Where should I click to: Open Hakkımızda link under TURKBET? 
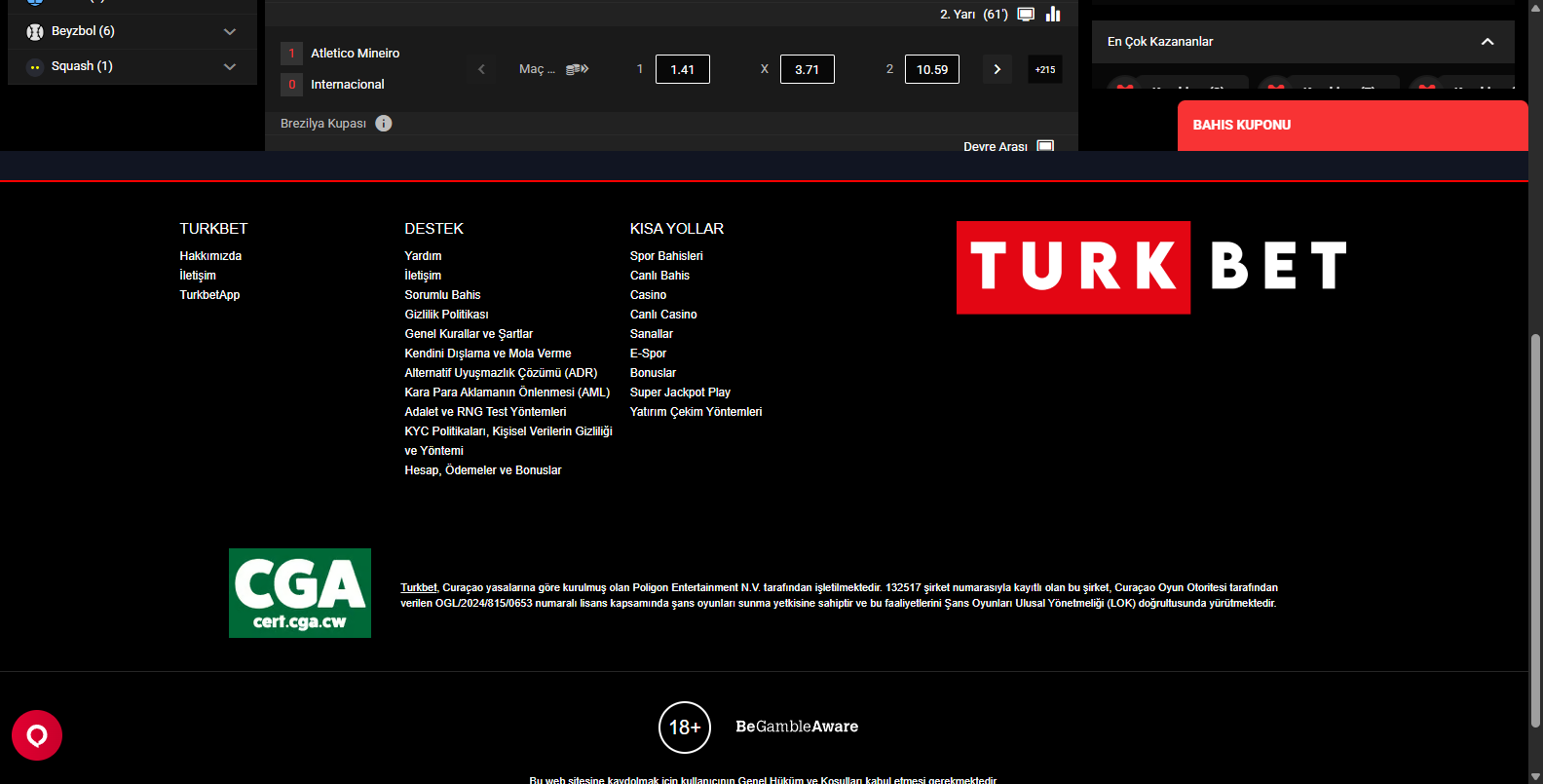coord(210,256)
